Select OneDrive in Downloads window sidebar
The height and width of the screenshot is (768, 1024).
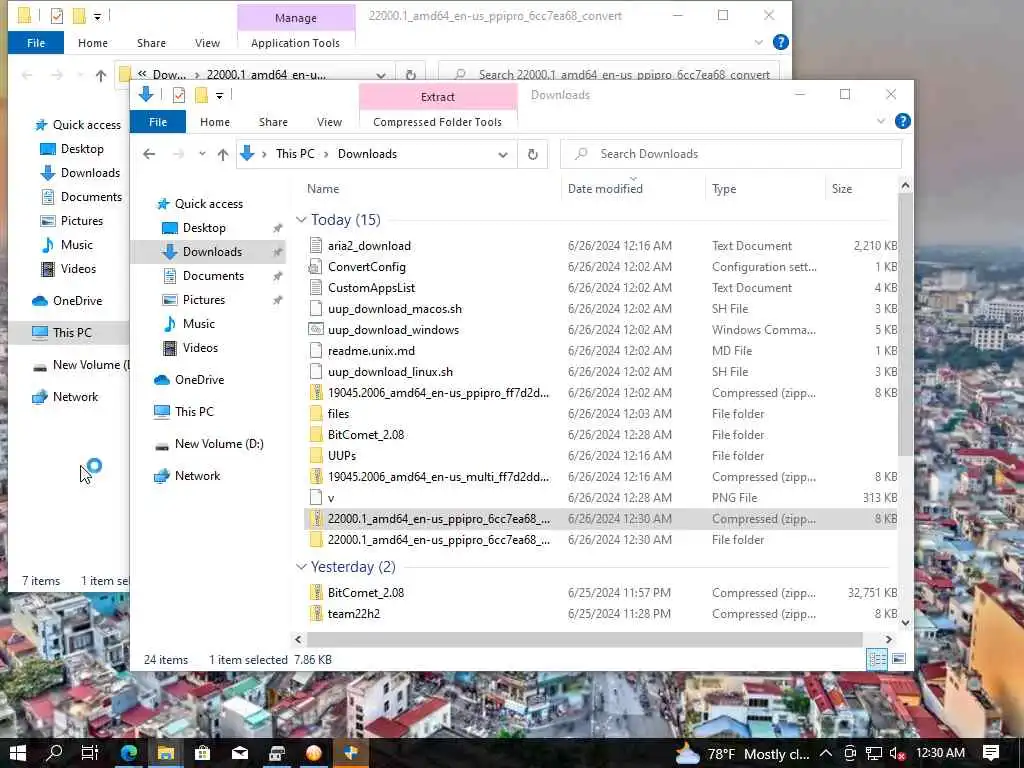[x=199, y=379]
